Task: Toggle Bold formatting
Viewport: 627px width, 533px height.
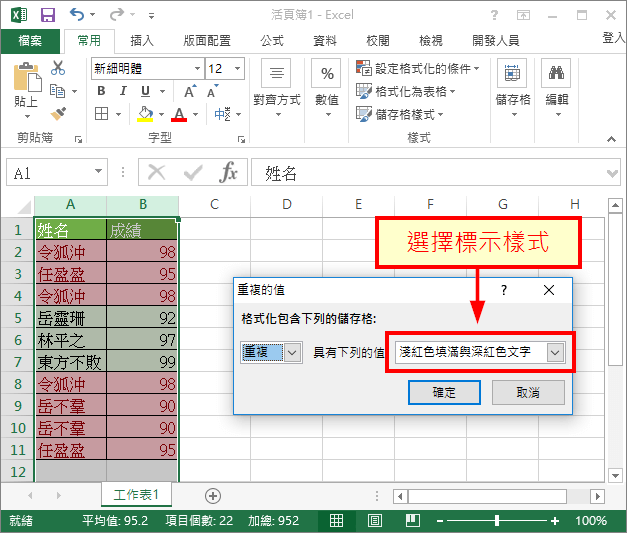Action: point(100,91)
